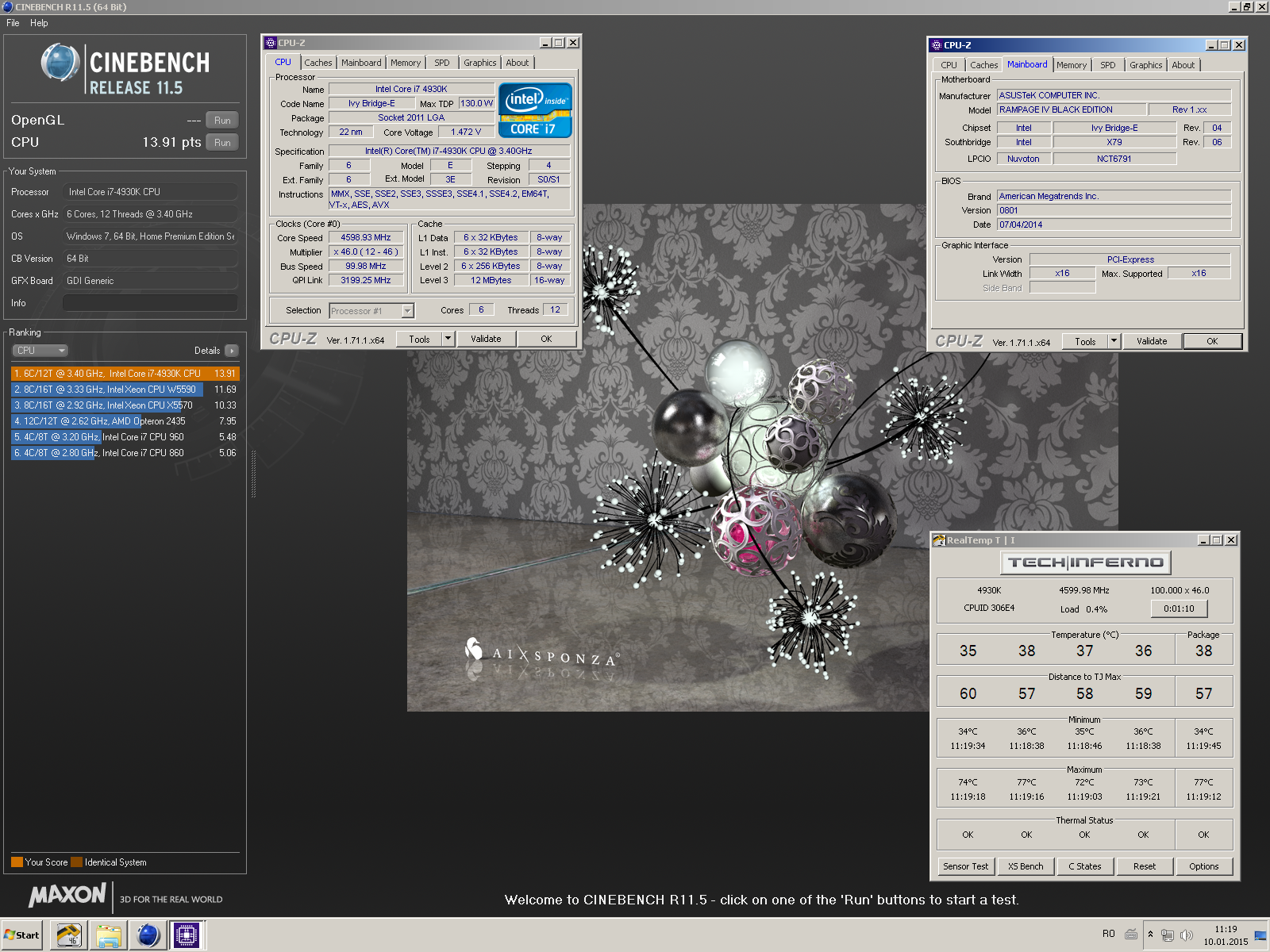Viewport: 1270px width, 952px height.
Task: Click Tools button in left CPU-Z window
Action: coord(419,339)
